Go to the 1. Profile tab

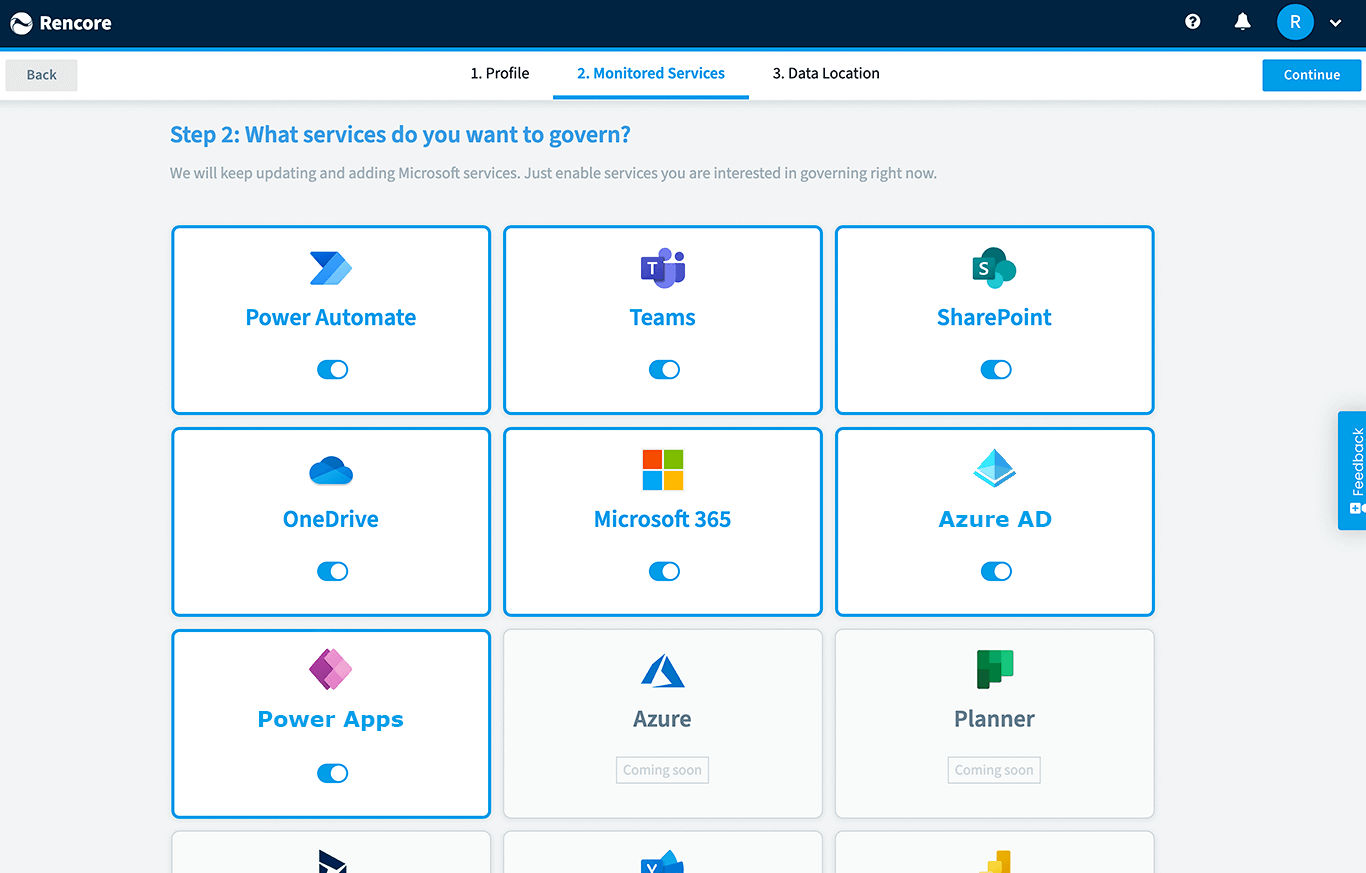500,73
